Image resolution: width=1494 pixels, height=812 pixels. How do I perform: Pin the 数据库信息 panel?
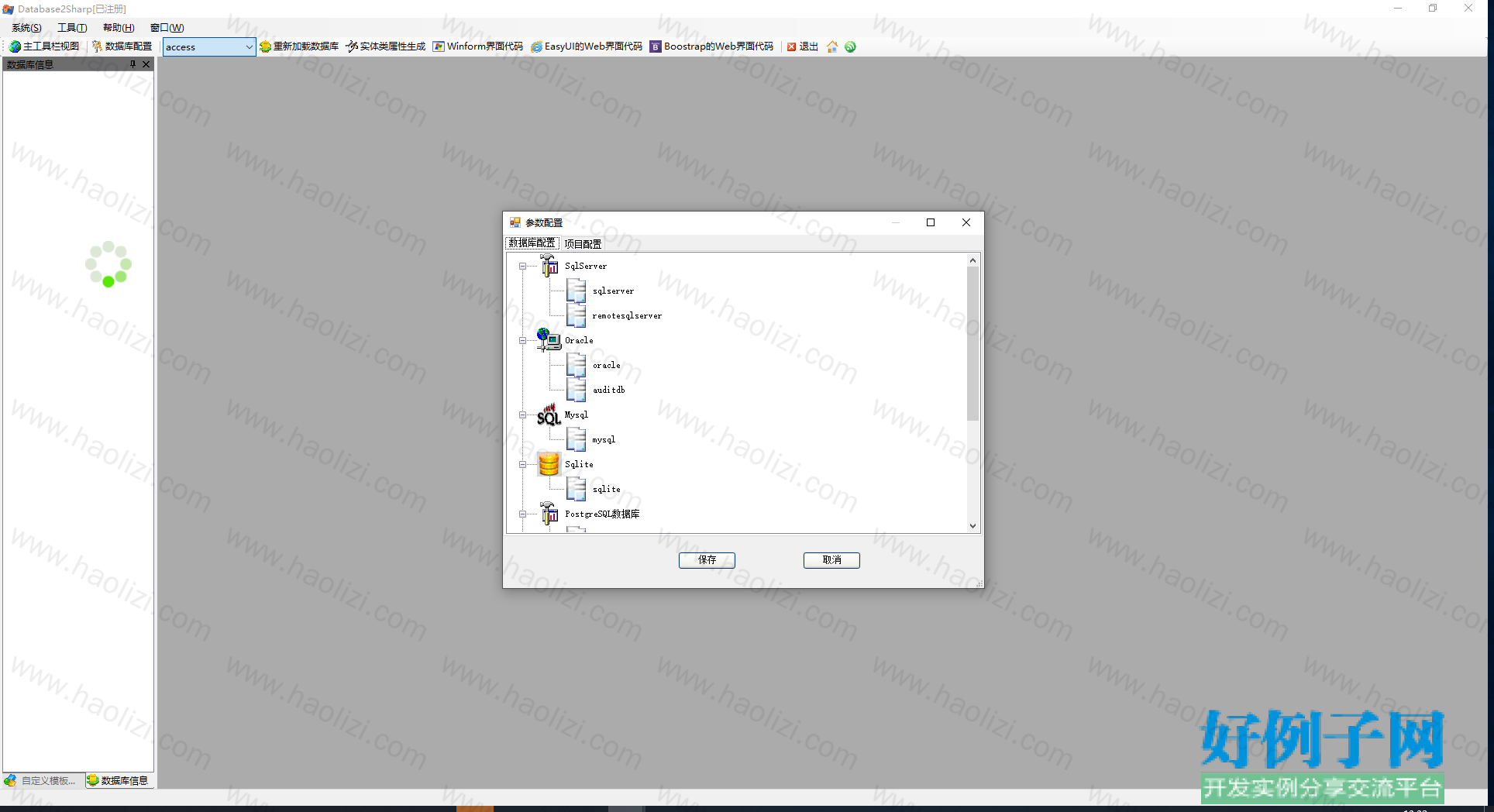point(133,64)
